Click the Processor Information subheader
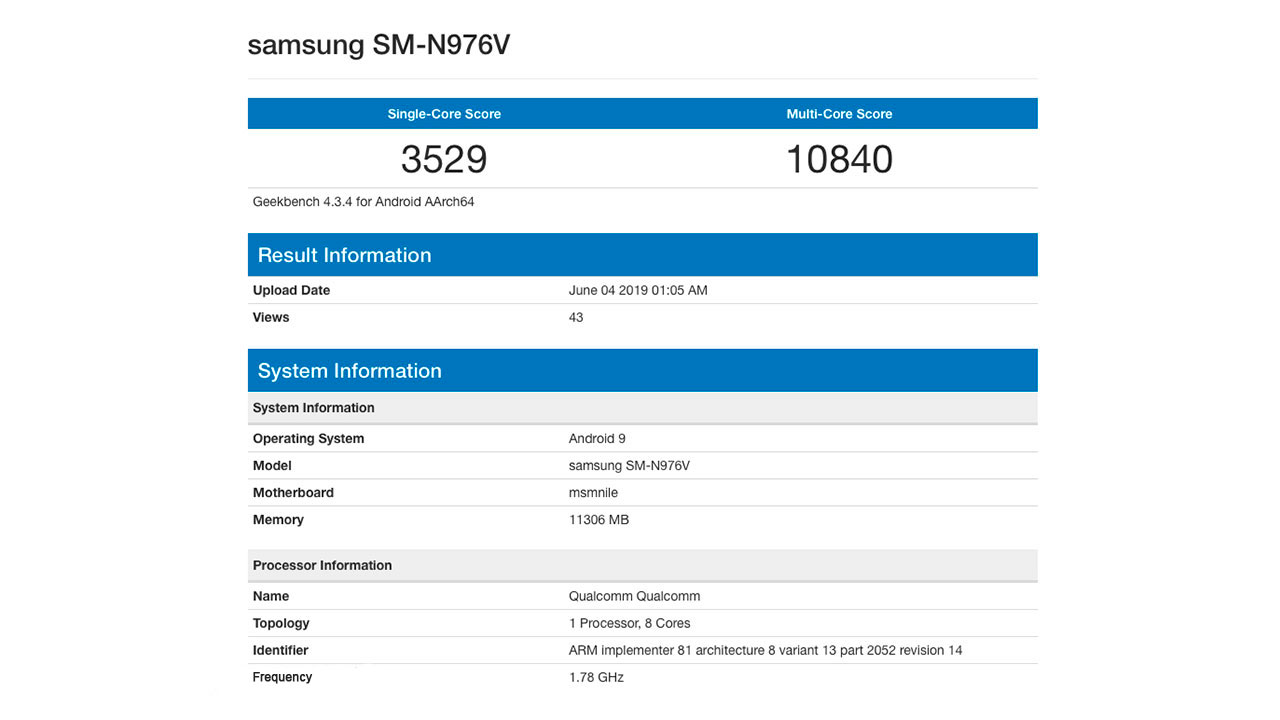The image size is (1280, 720). [322, 566]
